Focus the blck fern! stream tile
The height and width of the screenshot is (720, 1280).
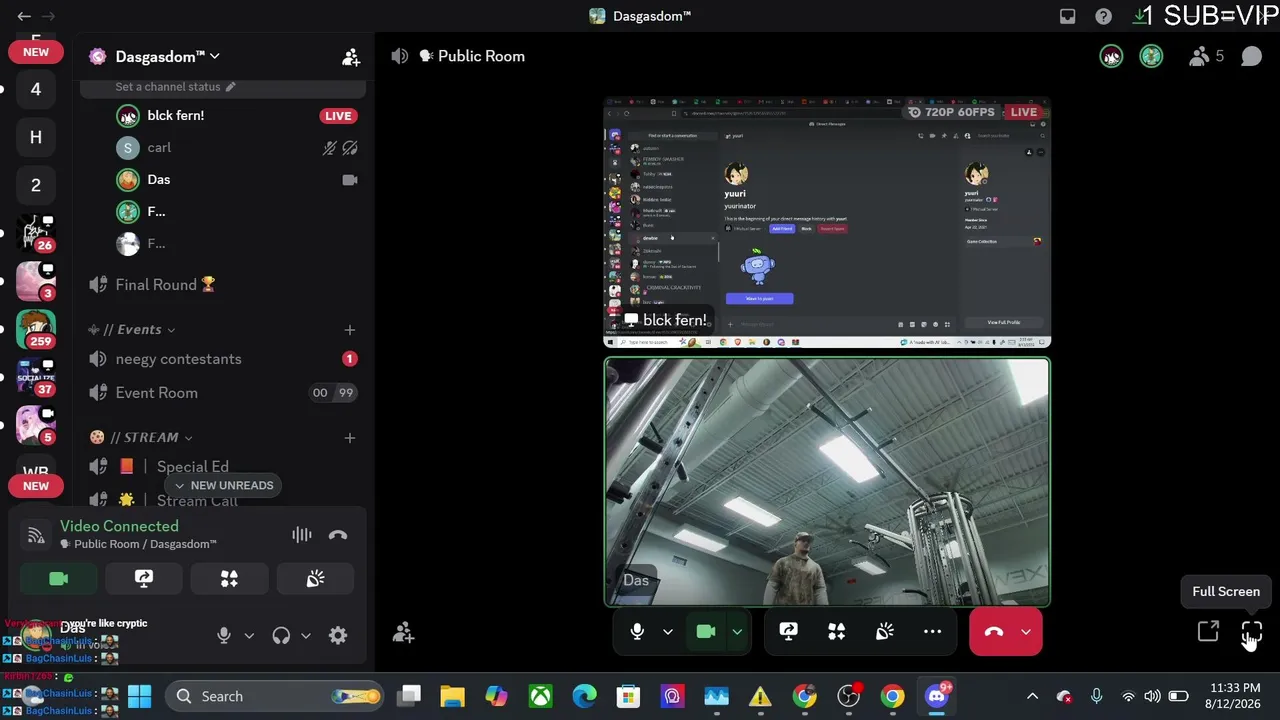(x=827, y=223)
